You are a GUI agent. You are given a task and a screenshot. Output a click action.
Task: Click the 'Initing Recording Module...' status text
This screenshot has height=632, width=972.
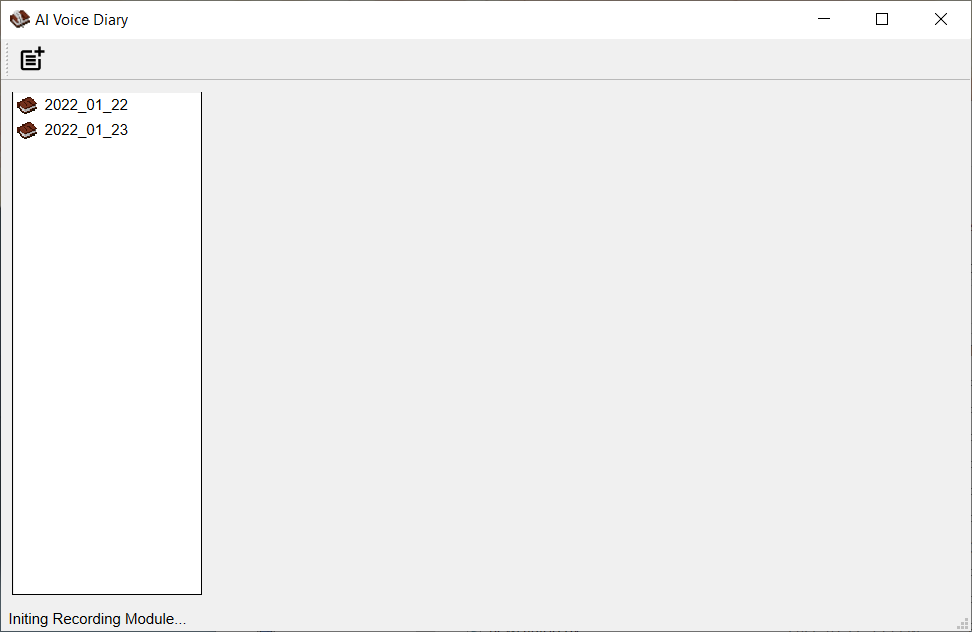pyautogui.click(x=97, y=619)
